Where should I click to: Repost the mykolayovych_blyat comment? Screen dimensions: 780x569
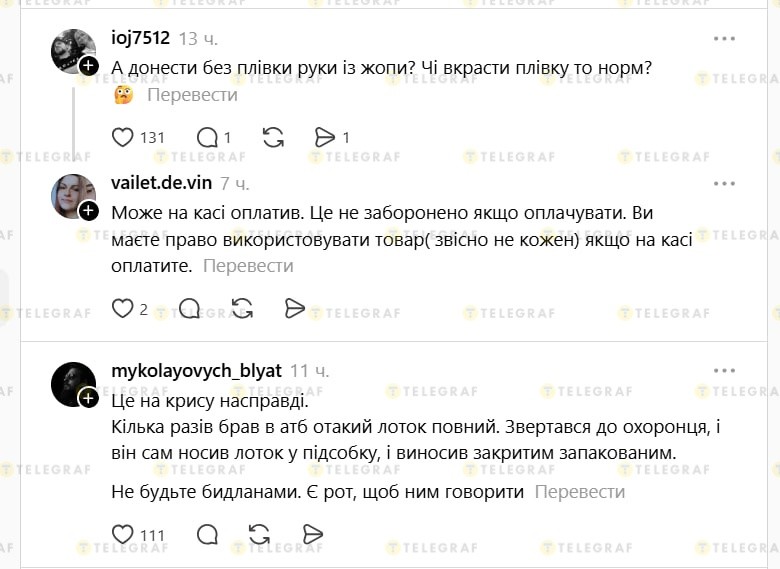pos(259,534)
